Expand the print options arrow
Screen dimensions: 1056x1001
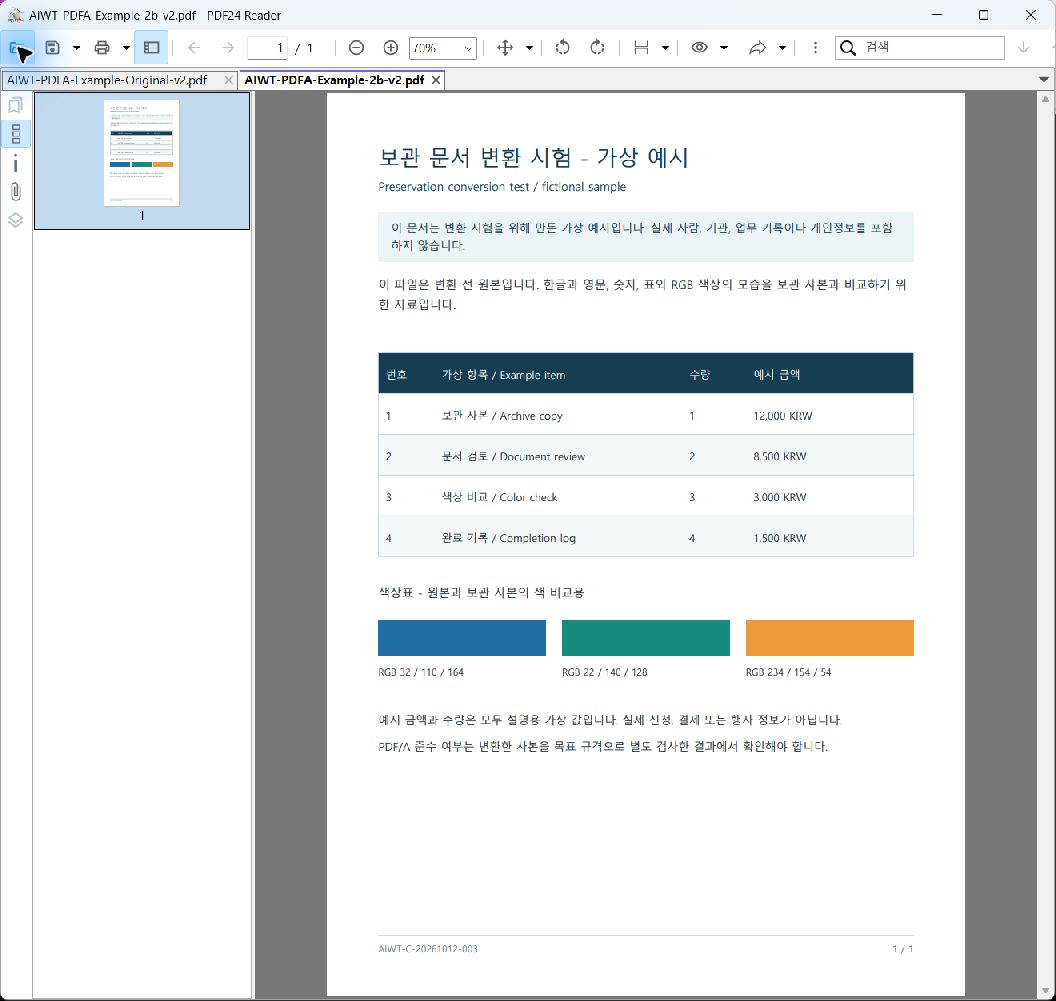click(126, 48)
